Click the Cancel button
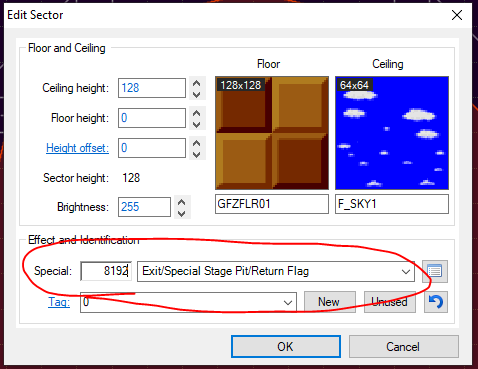The width and height of the screenshot is (478, 369). coord(404,346)
